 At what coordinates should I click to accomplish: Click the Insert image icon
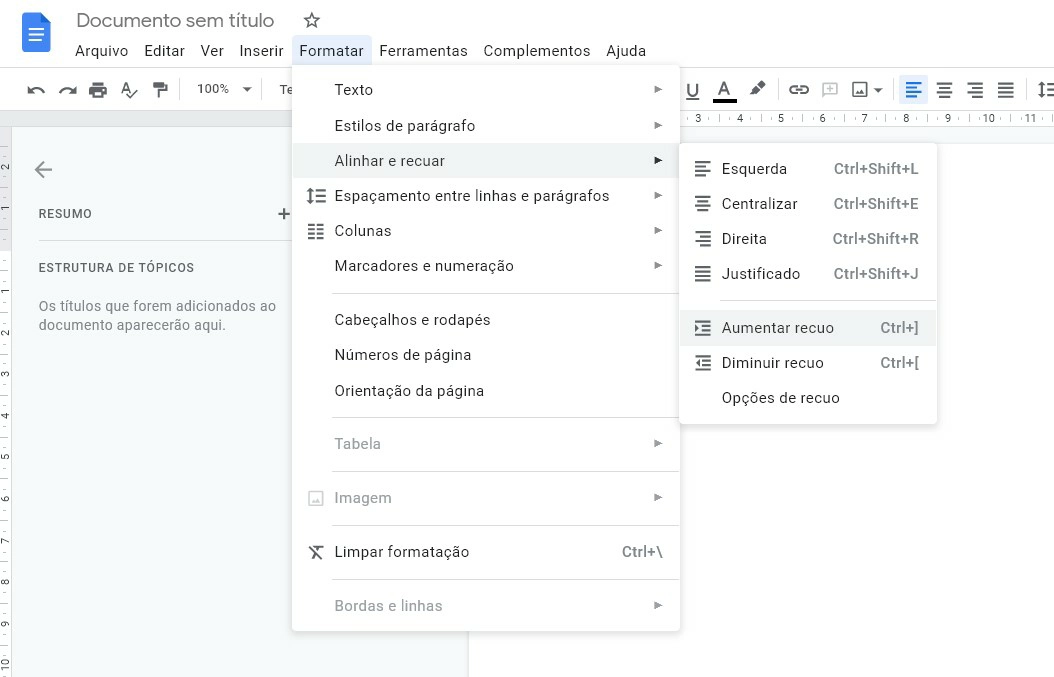point(860,89)
